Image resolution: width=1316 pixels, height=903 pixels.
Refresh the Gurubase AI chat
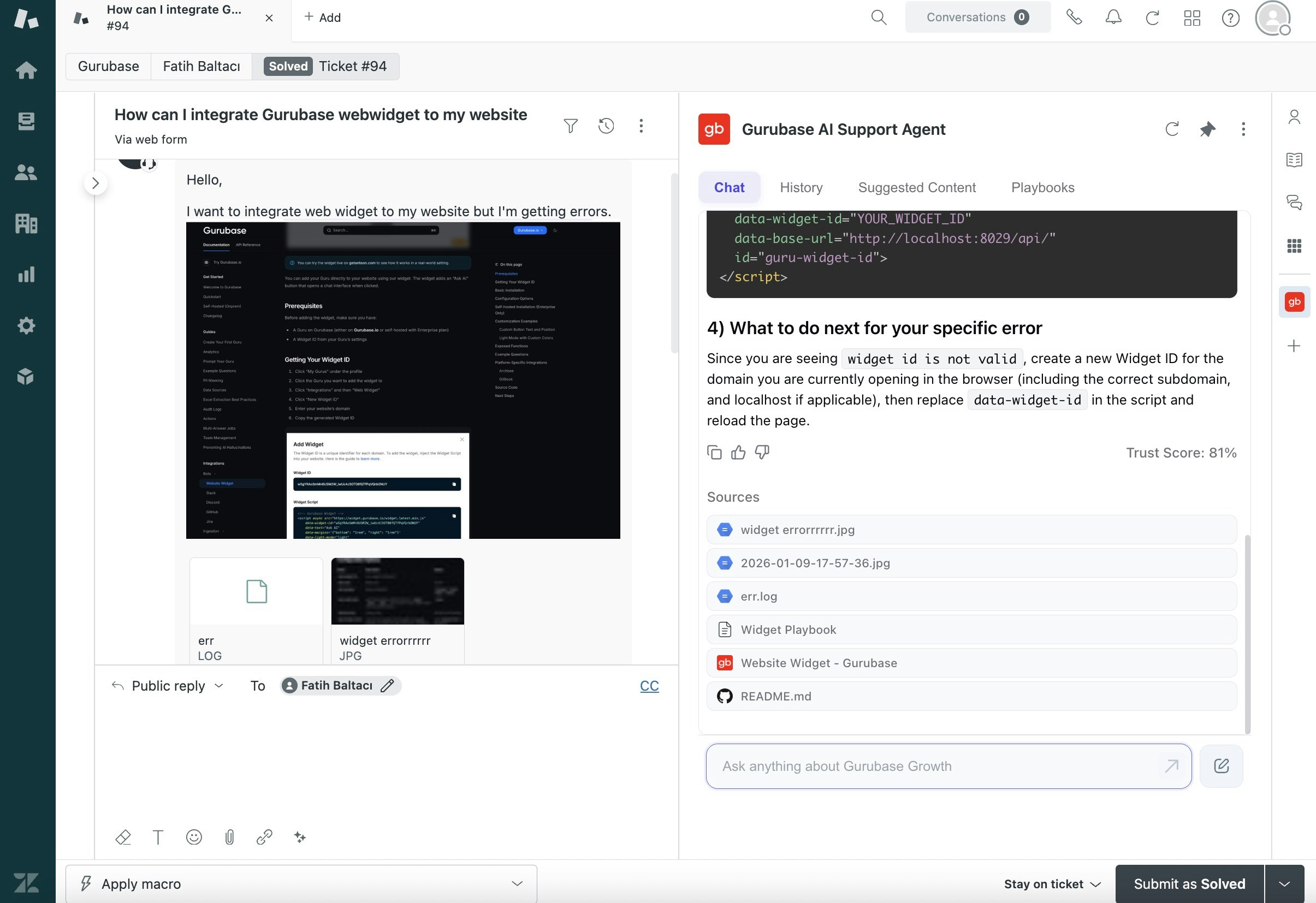pyautogui.click(x=1172, y=129)
